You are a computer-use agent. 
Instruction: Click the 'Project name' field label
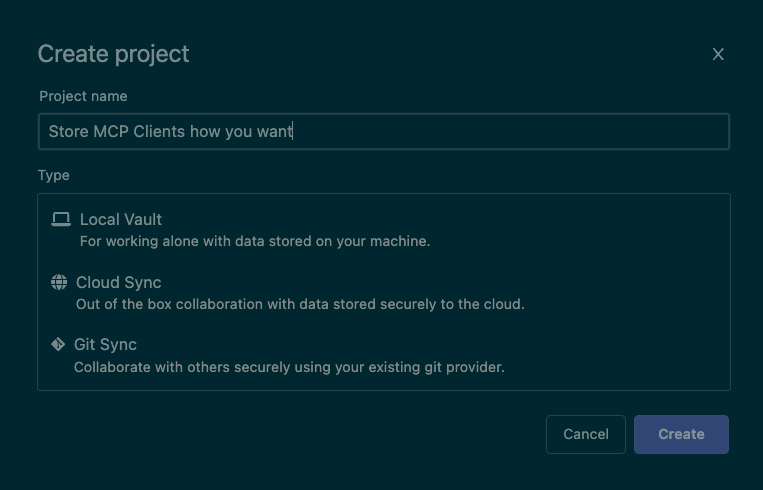83,96
